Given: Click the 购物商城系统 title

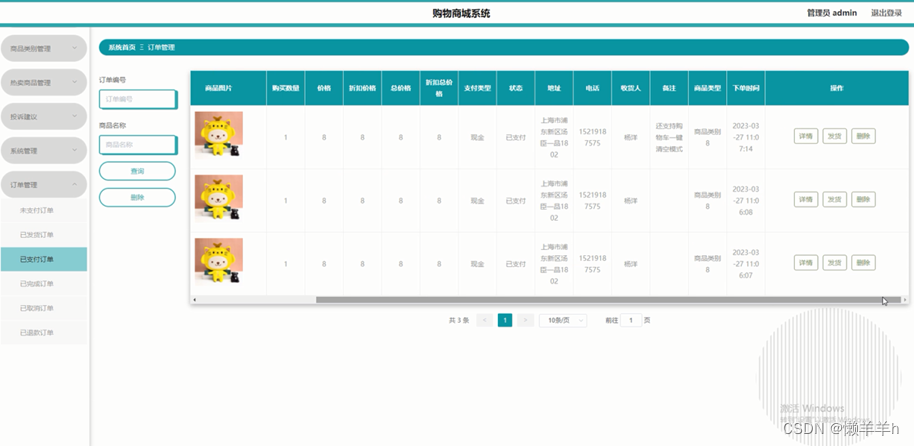Looking at the screenshot, I should [x=461, y=13].
